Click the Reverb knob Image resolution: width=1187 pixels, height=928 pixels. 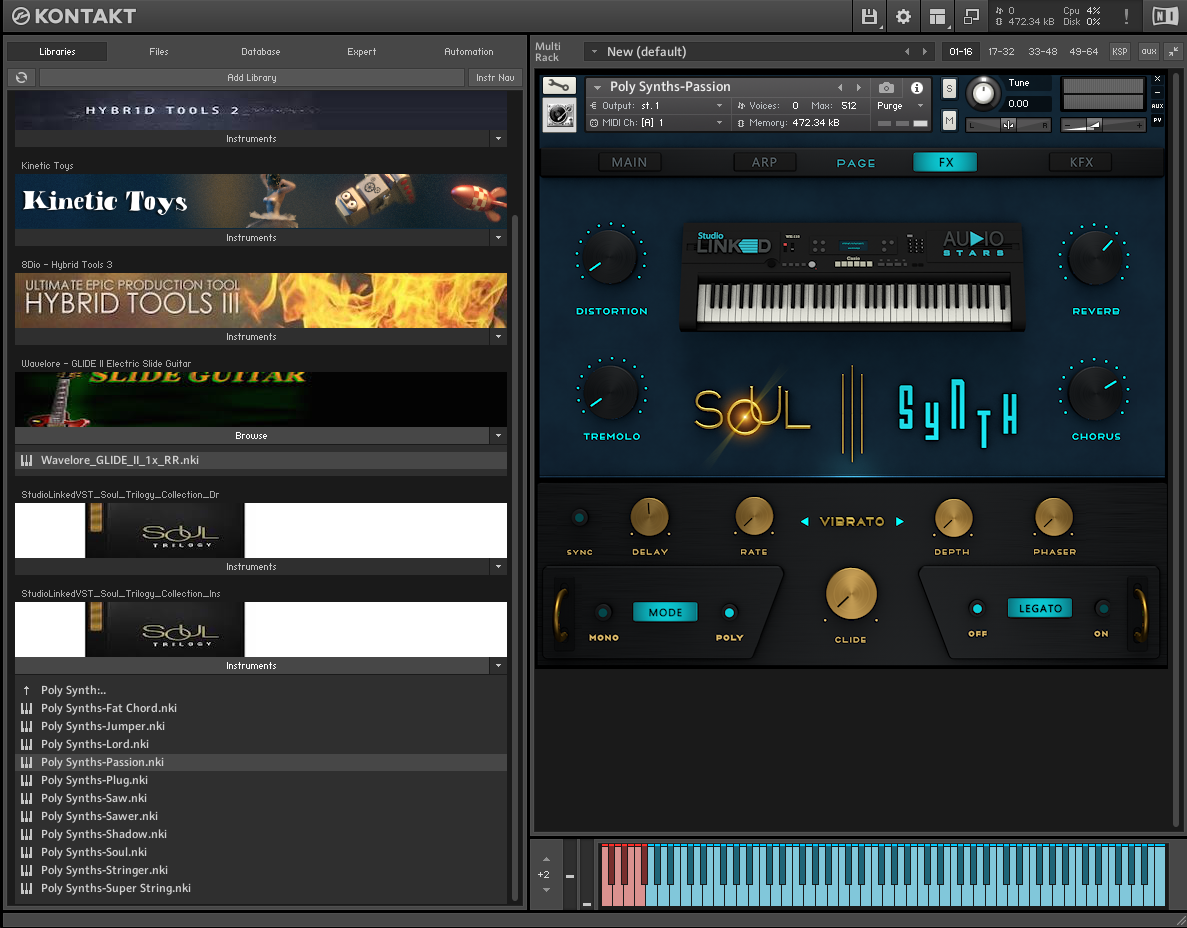pyautogui.click(x=1095, y=257)
